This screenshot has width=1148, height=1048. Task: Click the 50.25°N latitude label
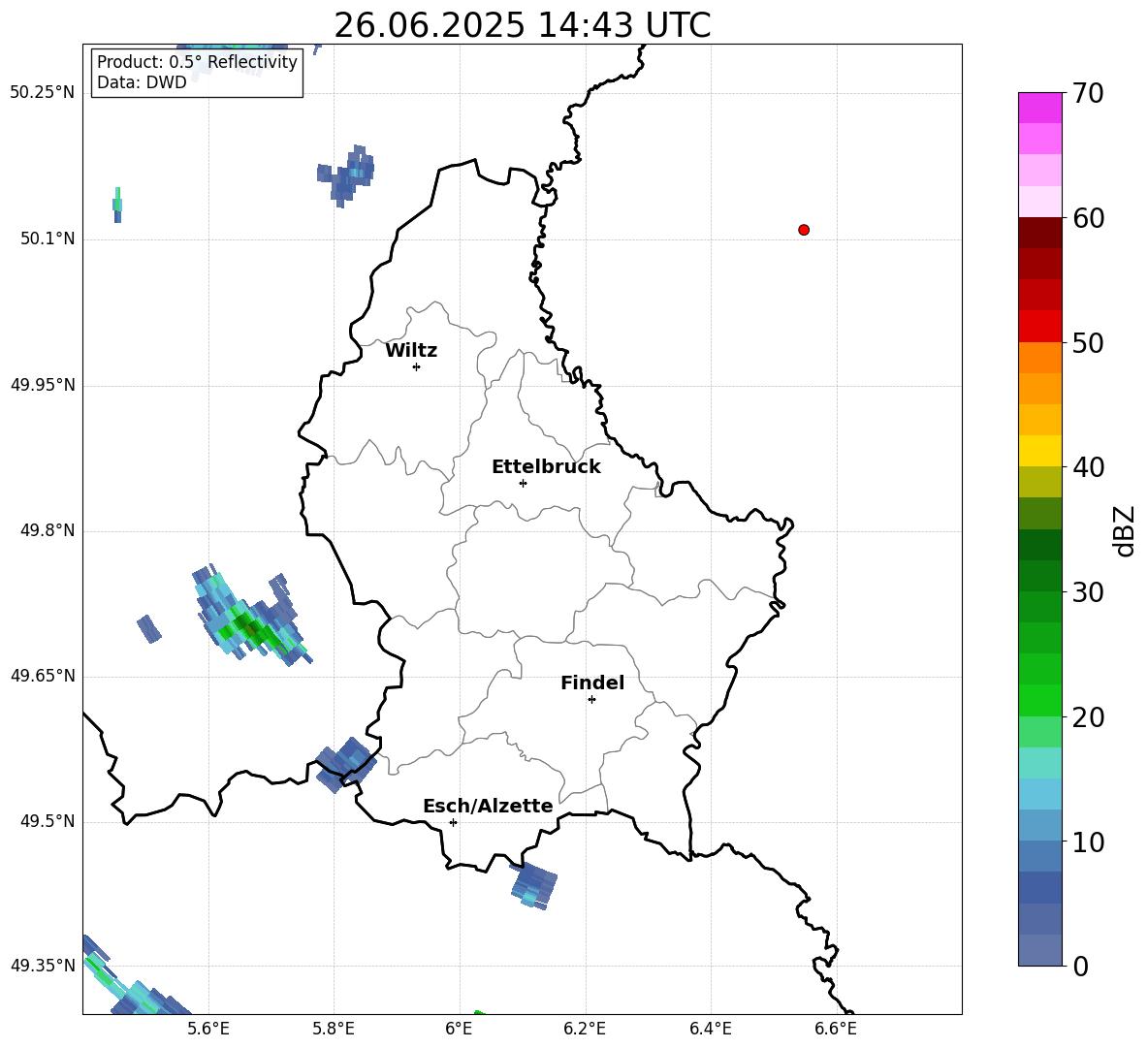43,93
